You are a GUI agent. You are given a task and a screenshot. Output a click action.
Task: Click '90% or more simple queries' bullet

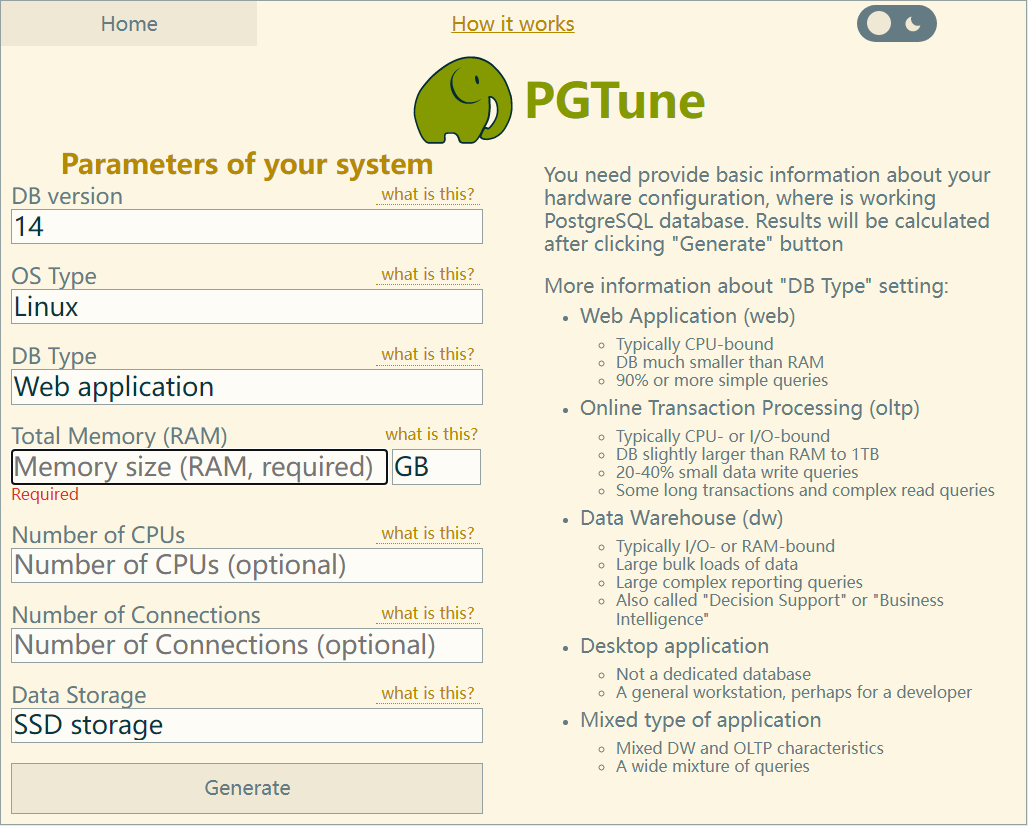(721, 381)
